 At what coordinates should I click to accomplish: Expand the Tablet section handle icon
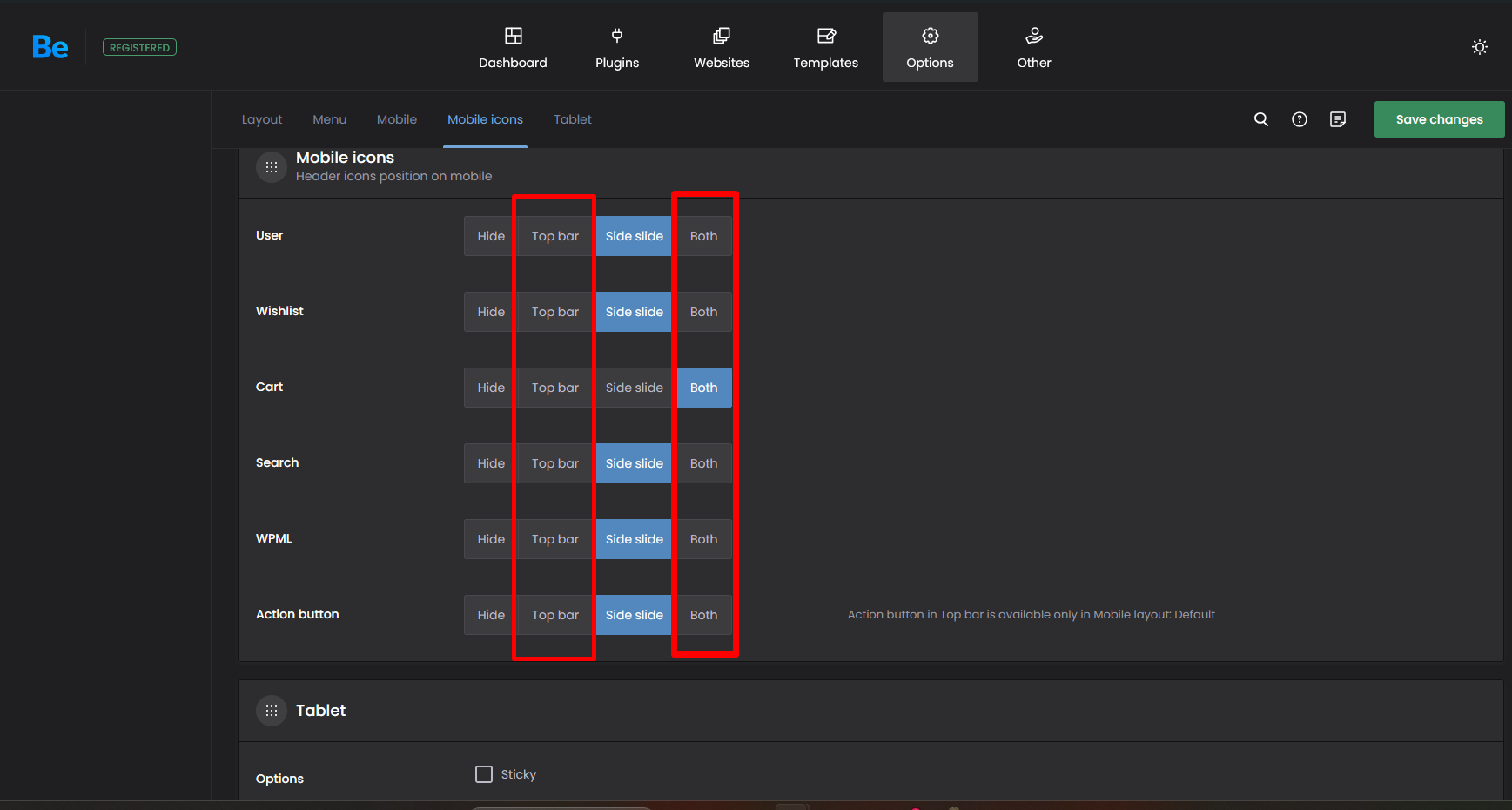(x=272, y=711)
